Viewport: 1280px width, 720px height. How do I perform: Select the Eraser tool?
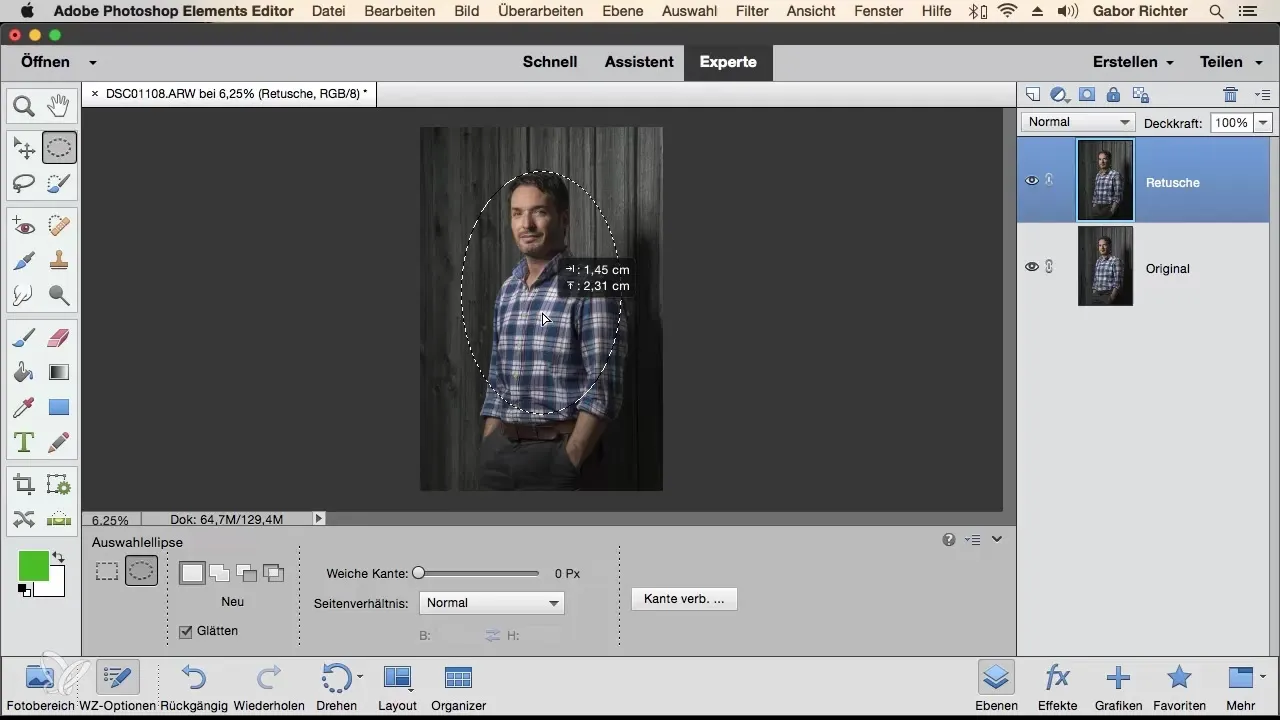click(59, 339)
